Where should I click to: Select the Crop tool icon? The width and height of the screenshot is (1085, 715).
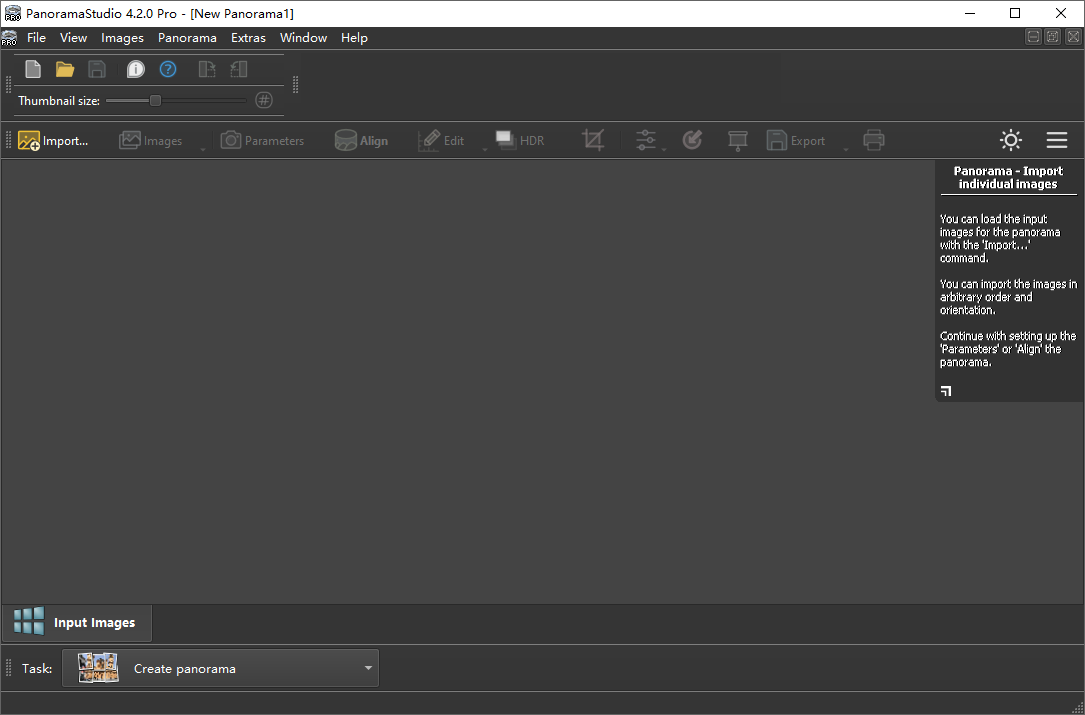(x=593, y=141)
